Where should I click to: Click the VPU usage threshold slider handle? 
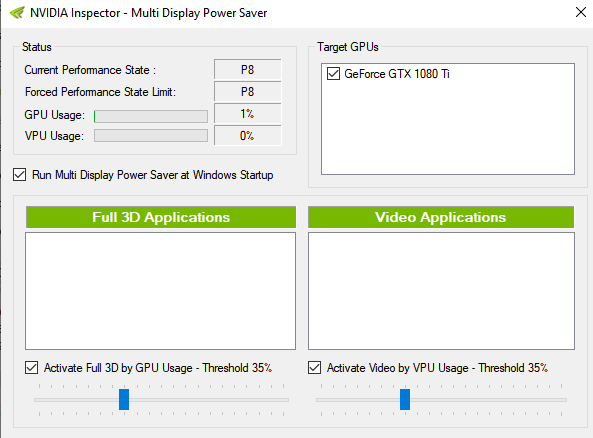tap(405, 399)
